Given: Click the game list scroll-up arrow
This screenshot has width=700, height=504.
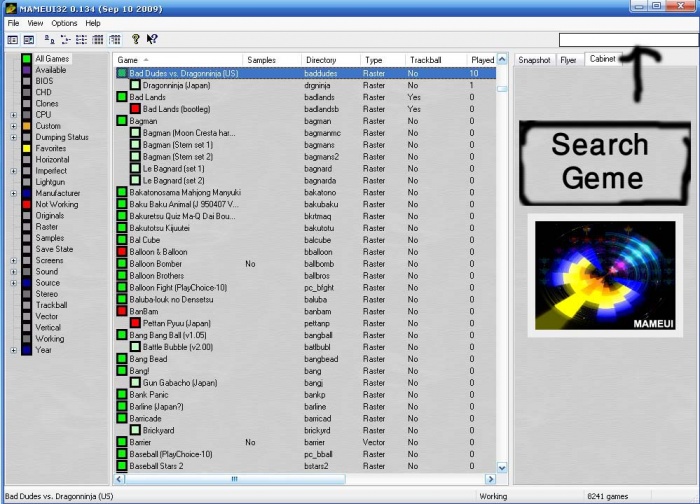Looking at the screenshot, I should point(502,59).
